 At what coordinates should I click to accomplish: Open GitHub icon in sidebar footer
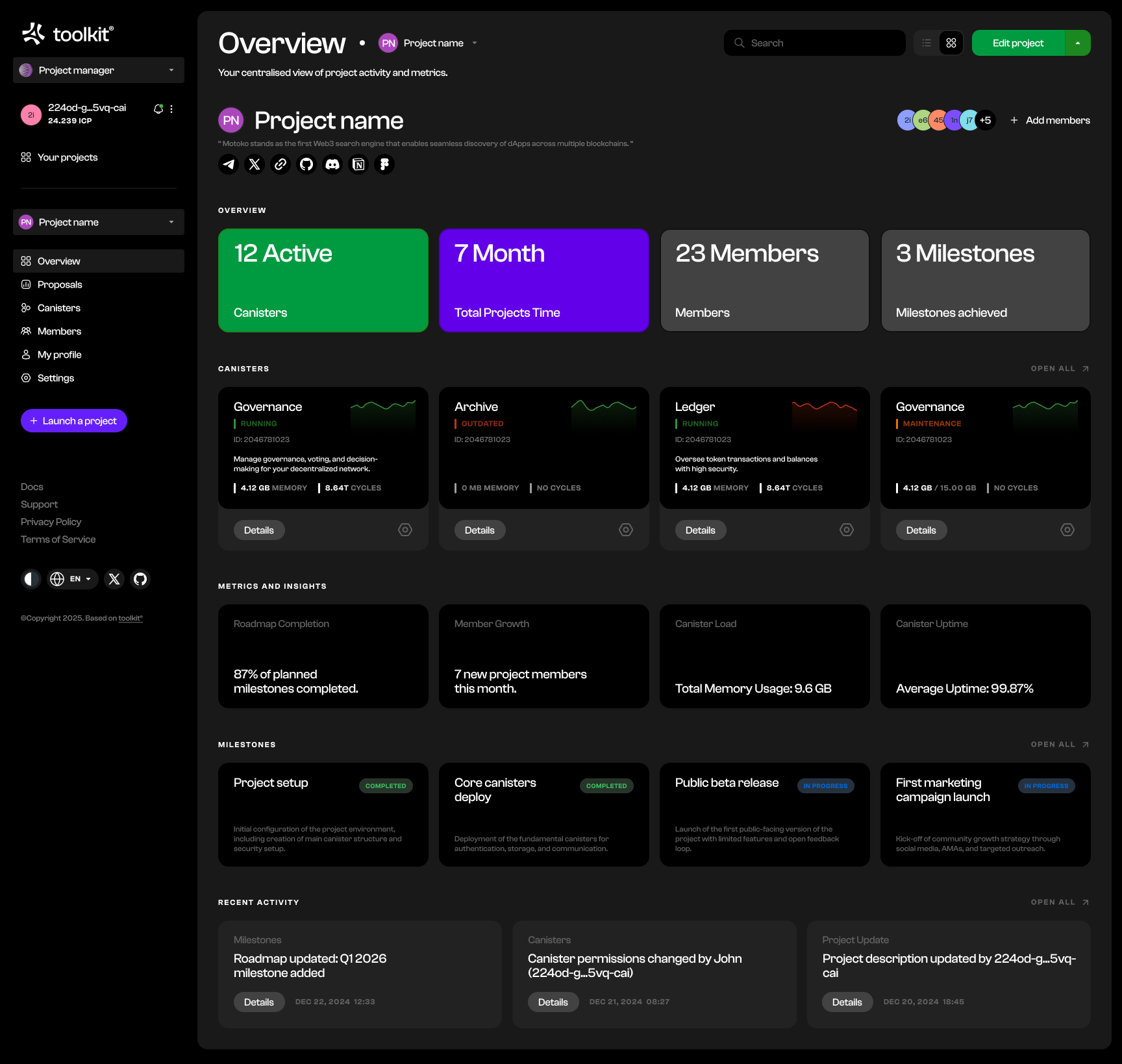[140, 579]
